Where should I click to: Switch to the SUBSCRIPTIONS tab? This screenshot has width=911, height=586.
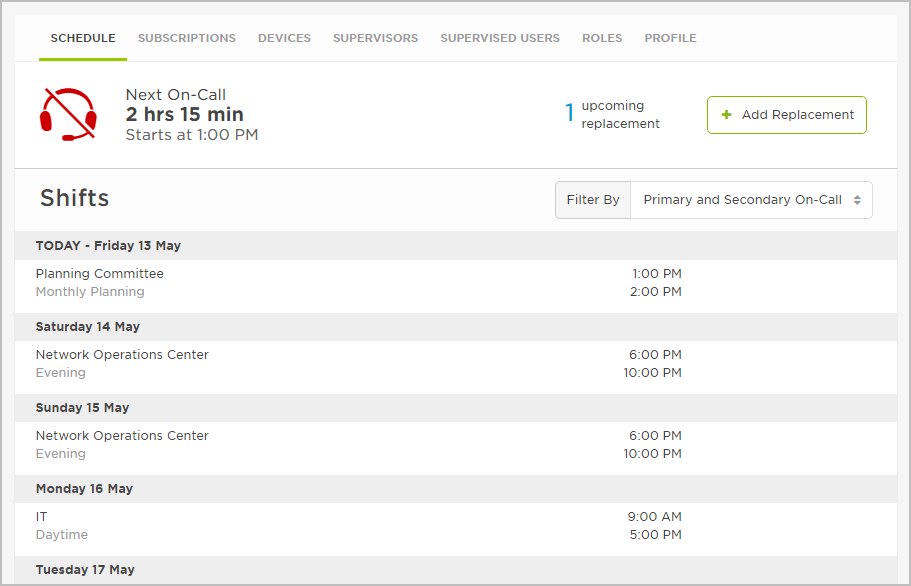pos(187,38)
